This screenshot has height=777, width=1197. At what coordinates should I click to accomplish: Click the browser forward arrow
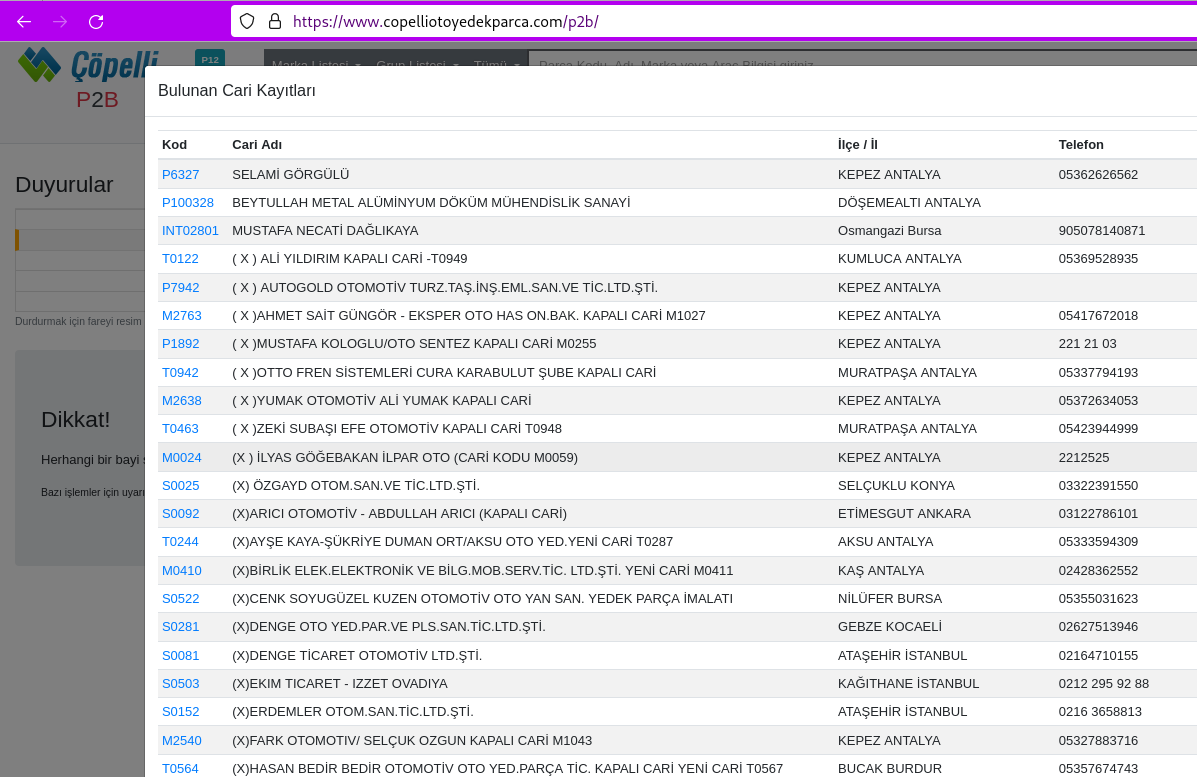(60, 21)
